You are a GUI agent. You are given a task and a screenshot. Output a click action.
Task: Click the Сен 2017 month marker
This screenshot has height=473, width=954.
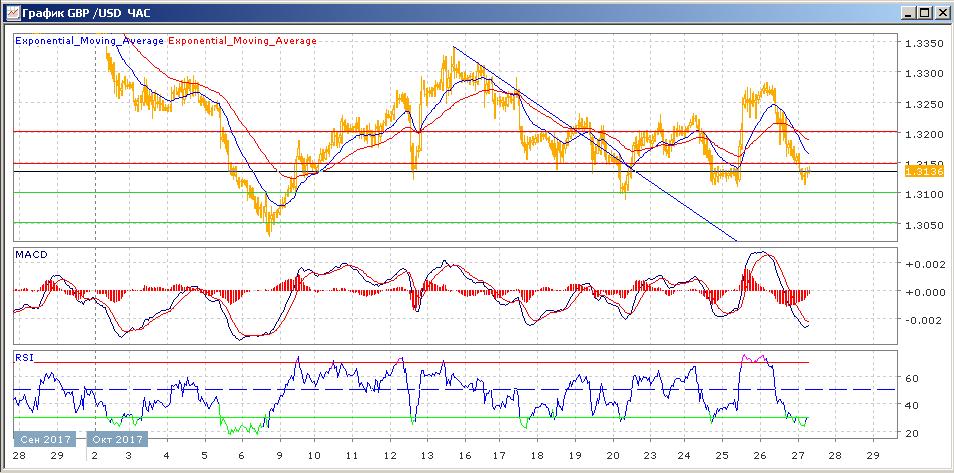pyautogui.click(x=46, y=439)
